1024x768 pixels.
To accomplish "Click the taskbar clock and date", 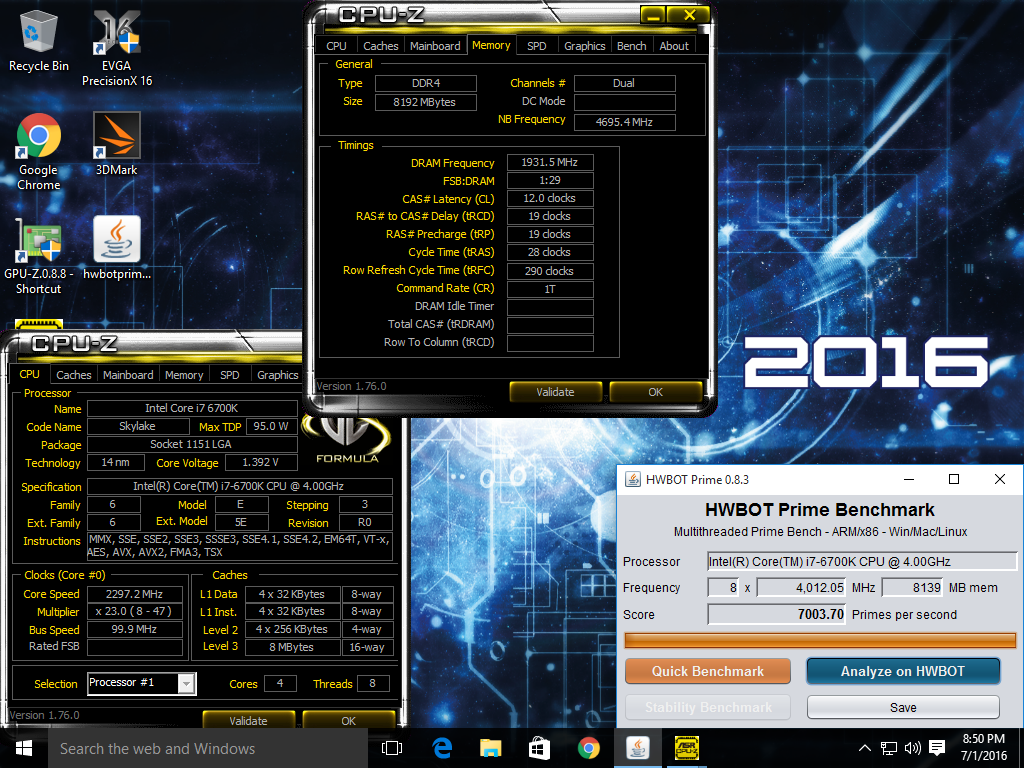I will click(984, 748).
